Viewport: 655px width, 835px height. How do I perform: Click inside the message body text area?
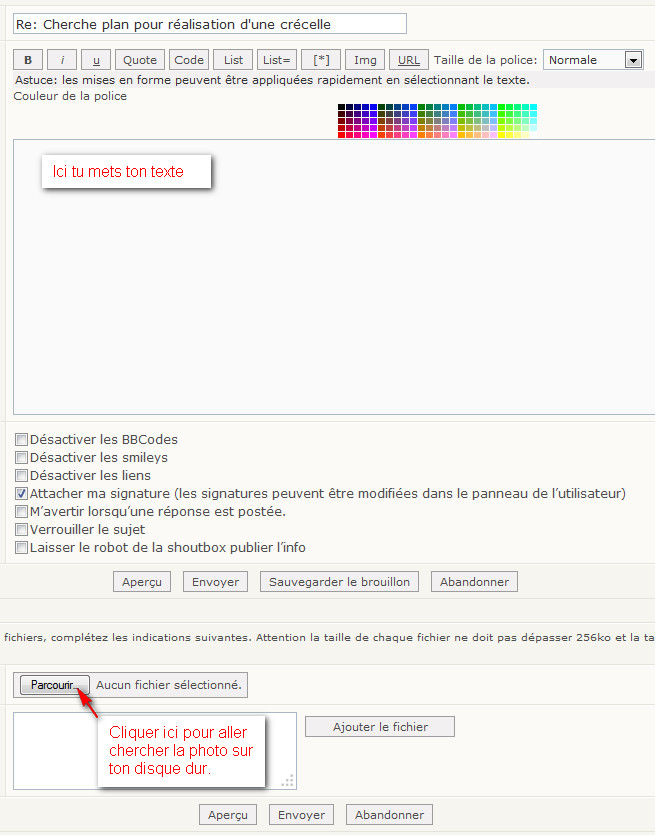(x=330, y=300)
